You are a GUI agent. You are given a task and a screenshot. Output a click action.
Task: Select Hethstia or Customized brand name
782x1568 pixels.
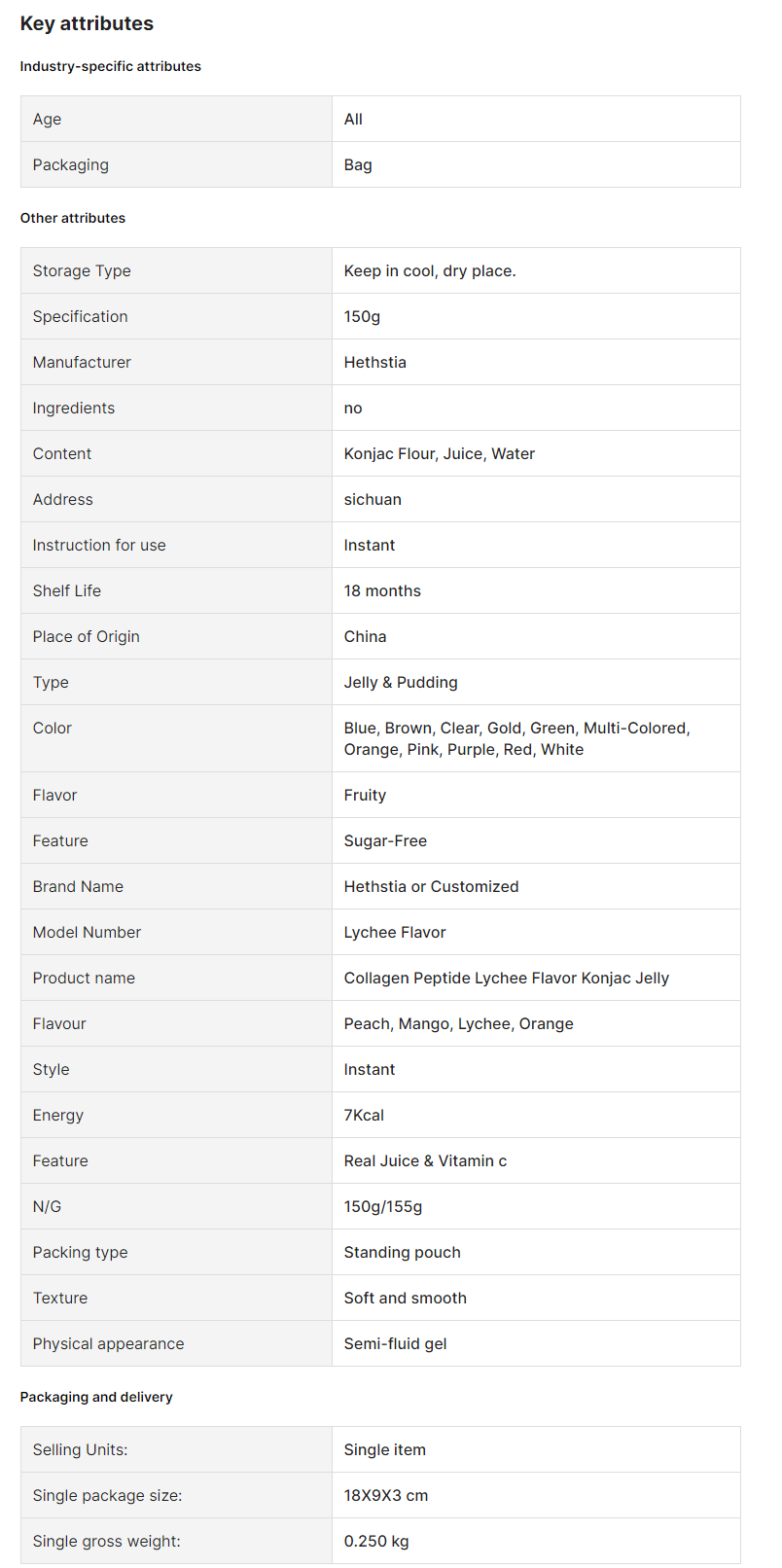[432, 887]
